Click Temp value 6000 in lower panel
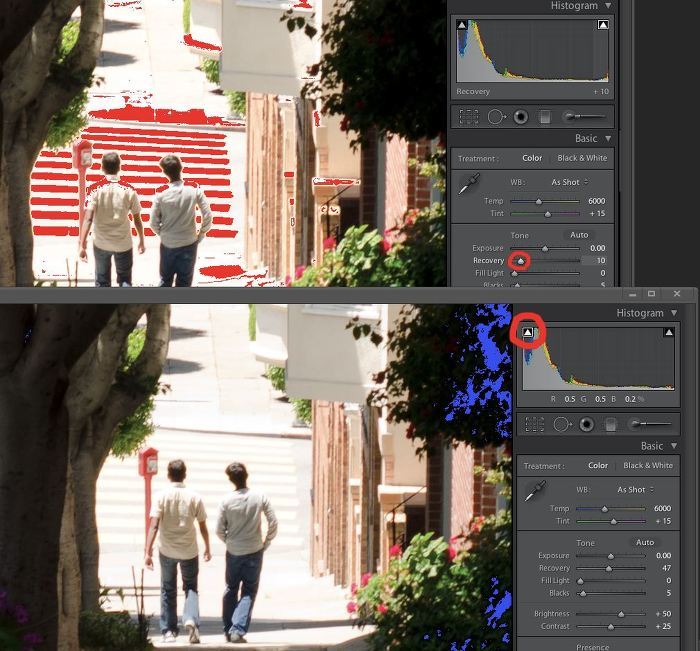 click(662, 508)
